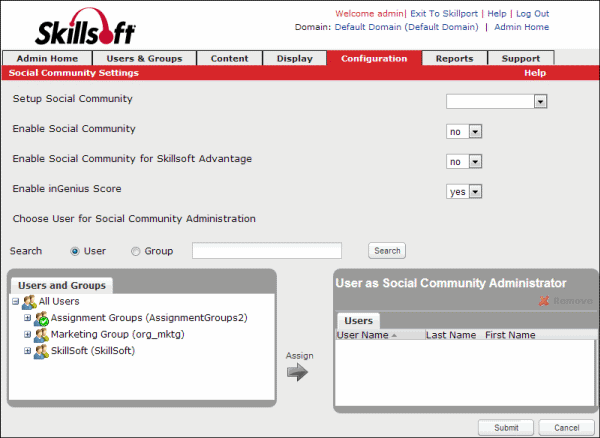600x438 pixels.
Task: Click the Assign arrow icon
Action: tap(297, 372)
